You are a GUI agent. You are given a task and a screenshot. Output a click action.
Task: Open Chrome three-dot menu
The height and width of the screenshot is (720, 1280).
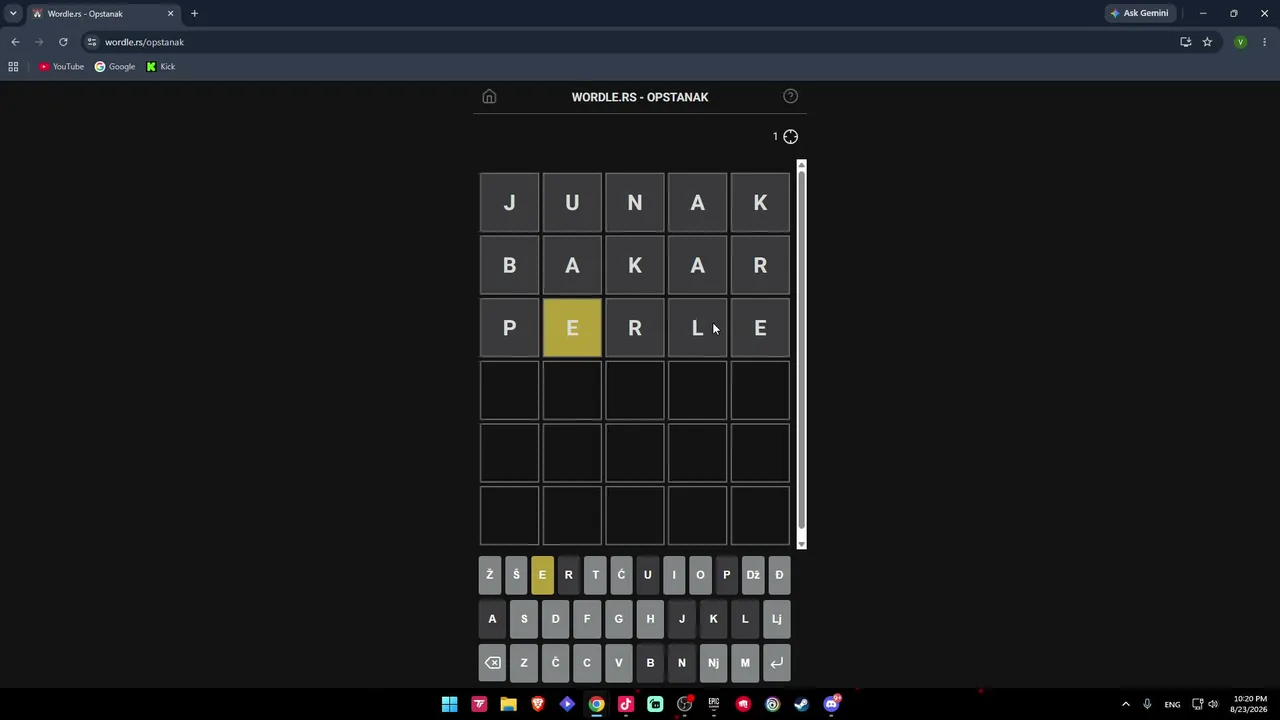click(1265, 42)
